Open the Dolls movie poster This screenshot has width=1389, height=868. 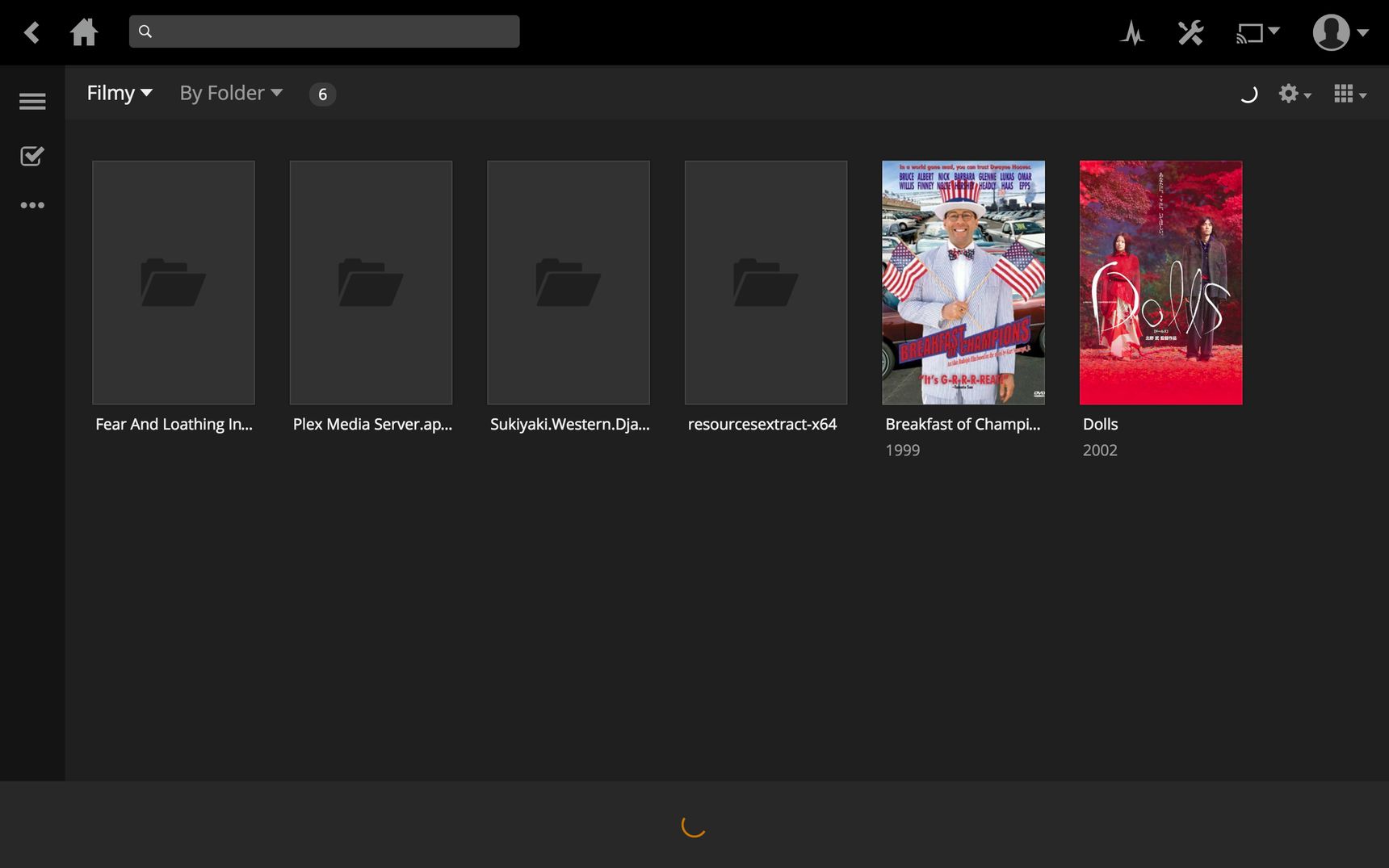click(x=1160, y=283)
